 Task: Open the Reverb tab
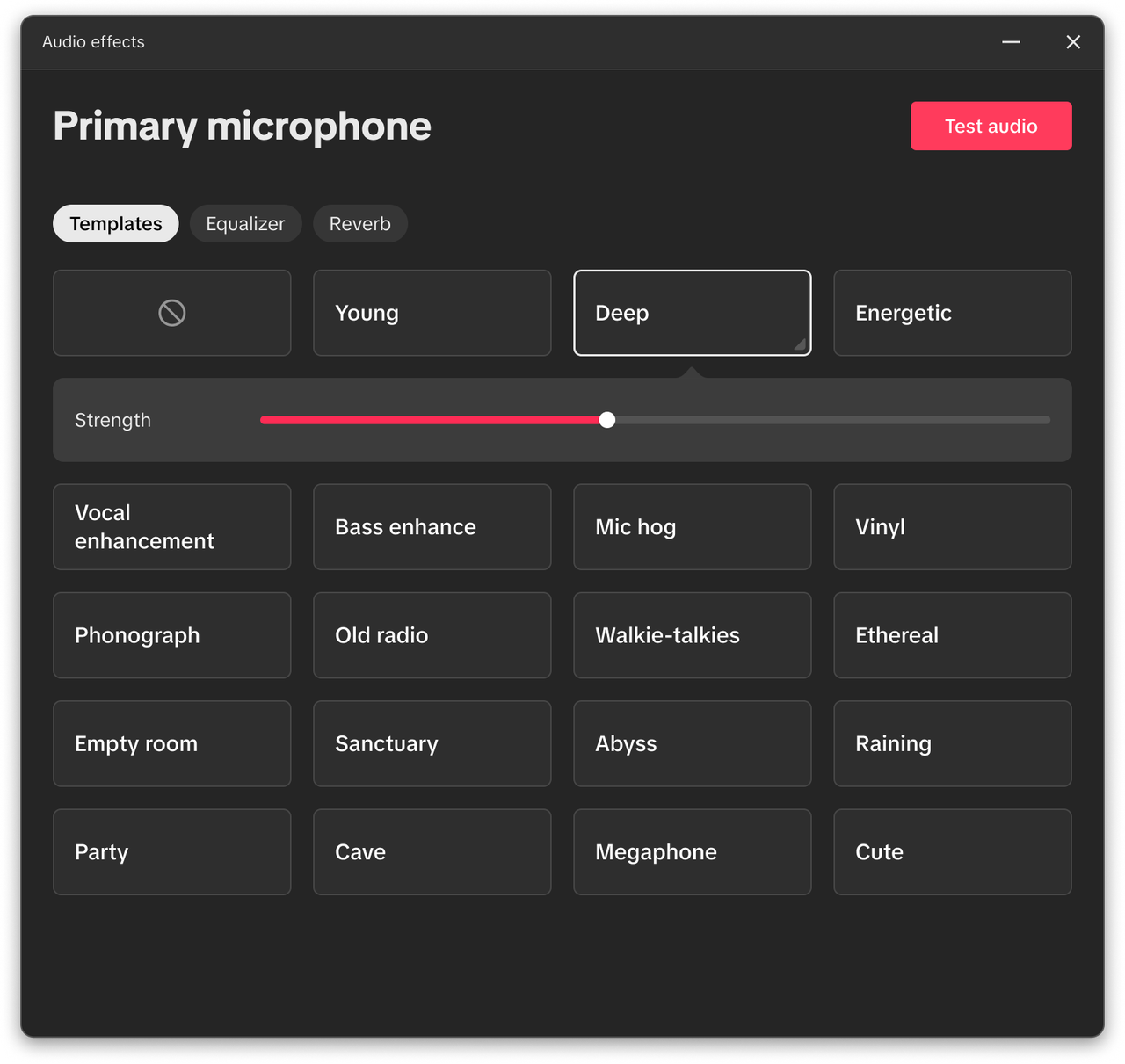click(x=359, y=224)
